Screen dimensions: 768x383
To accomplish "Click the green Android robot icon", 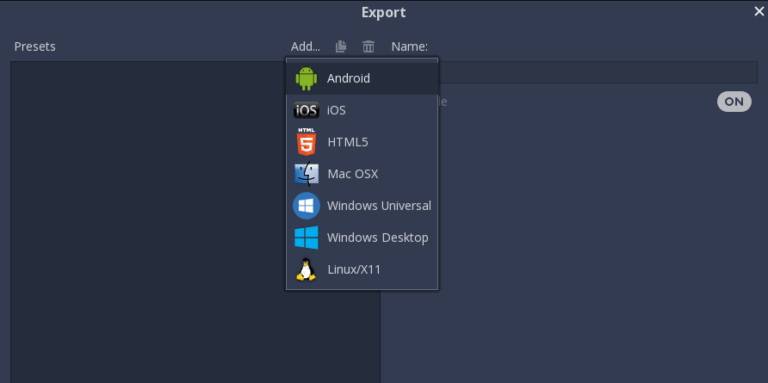I will pos(306,78).
